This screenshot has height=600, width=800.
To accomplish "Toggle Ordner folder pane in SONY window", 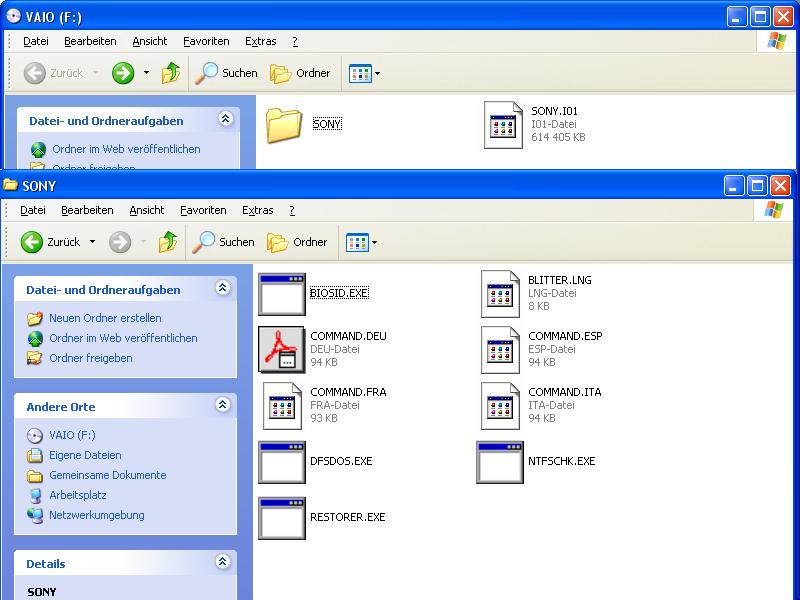I will pyautogui.click(x=297, y=242).
